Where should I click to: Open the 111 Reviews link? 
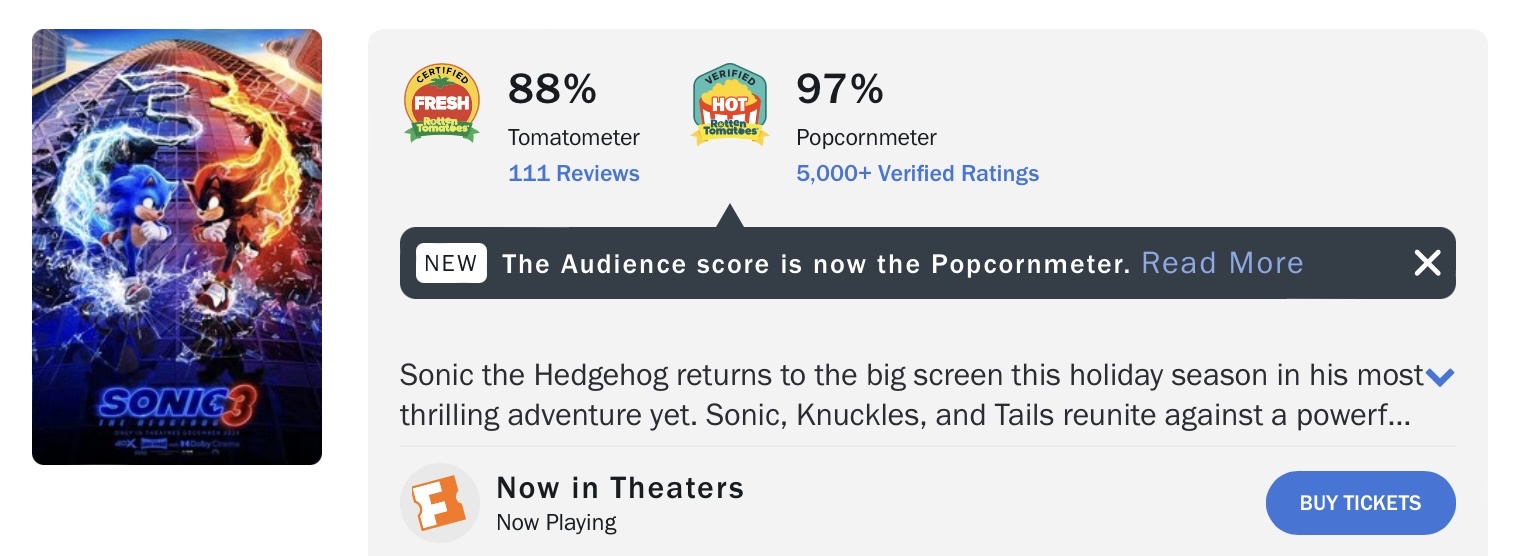(573, 173)
